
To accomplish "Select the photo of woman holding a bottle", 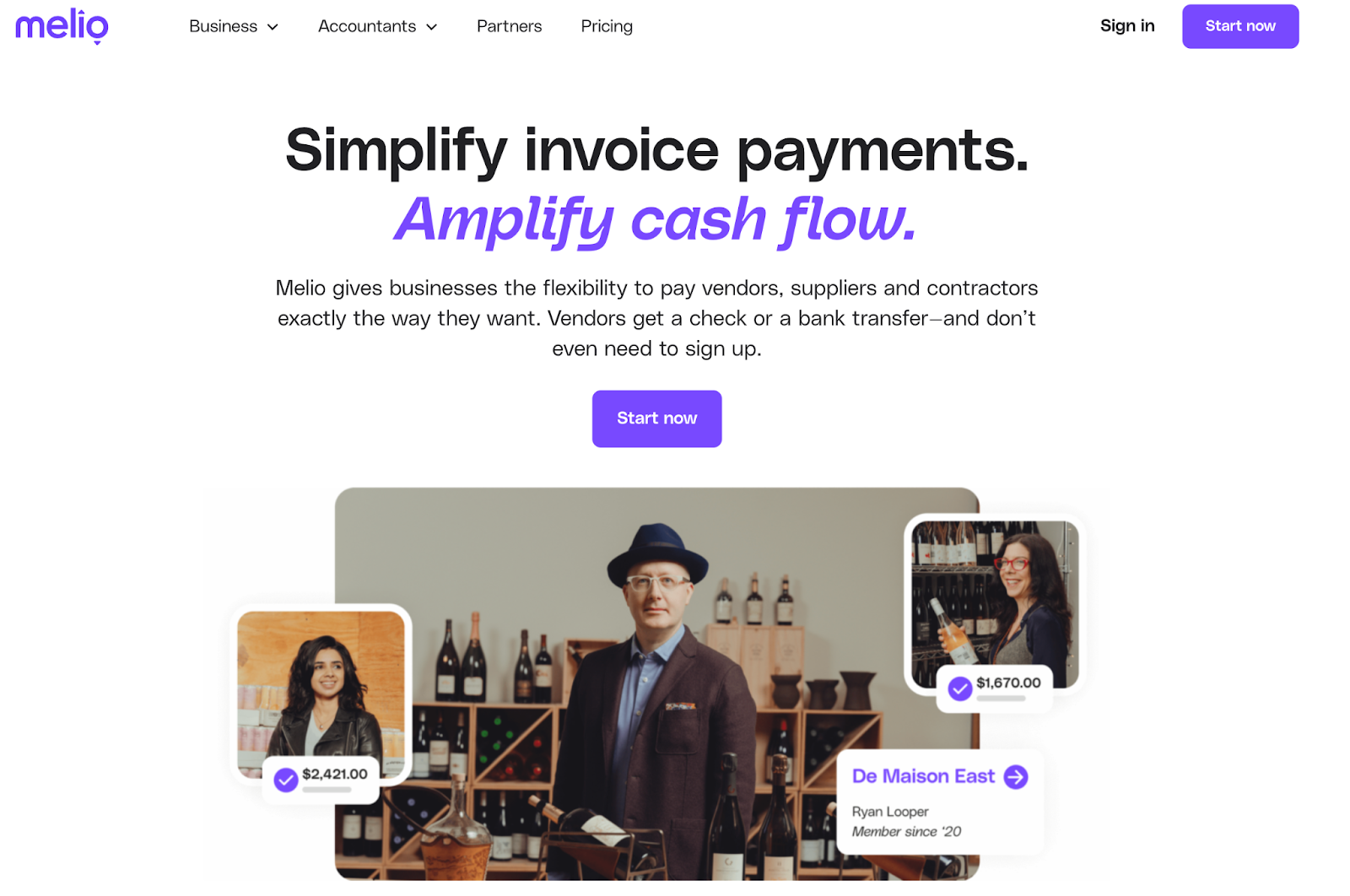I will 995,604.
